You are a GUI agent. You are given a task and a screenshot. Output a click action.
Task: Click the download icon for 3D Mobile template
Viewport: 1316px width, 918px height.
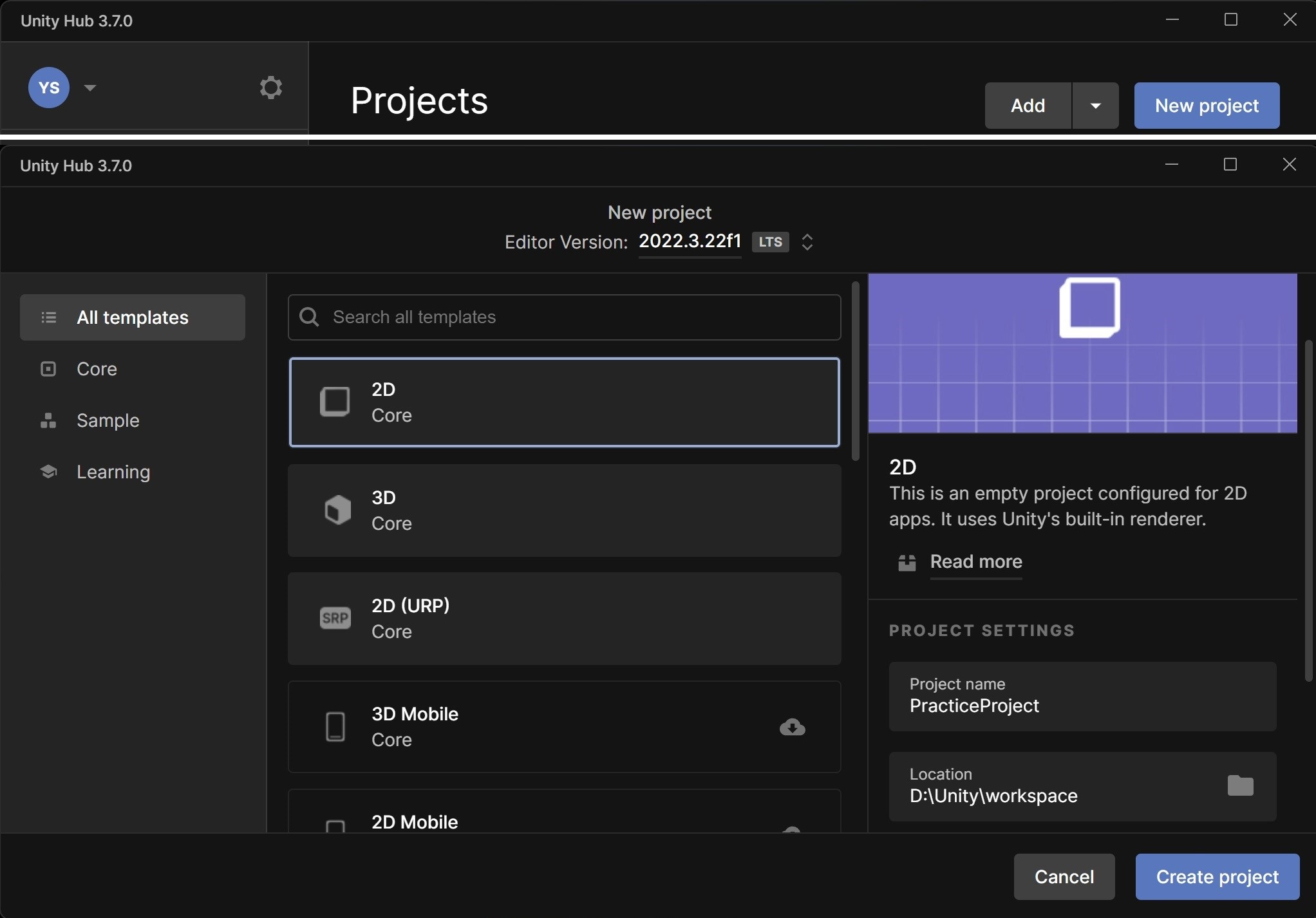pyautogui.click(x=792, y=727)
